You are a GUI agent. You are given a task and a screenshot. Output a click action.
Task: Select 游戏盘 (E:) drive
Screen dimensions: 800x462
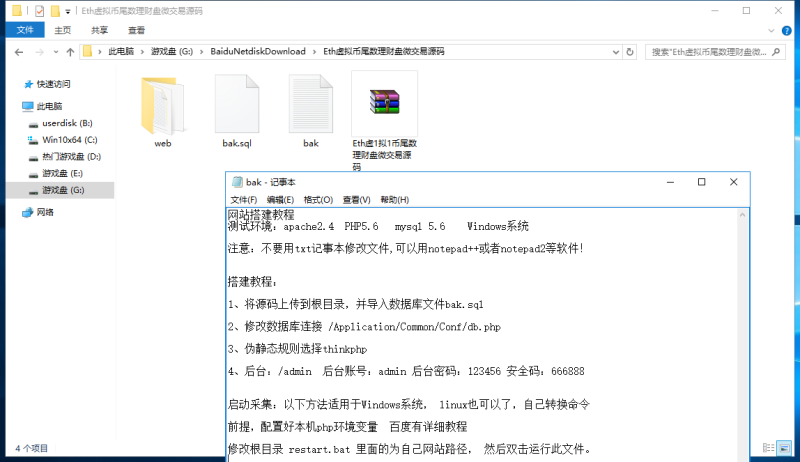pyautogui.click(x=62, y=173)
